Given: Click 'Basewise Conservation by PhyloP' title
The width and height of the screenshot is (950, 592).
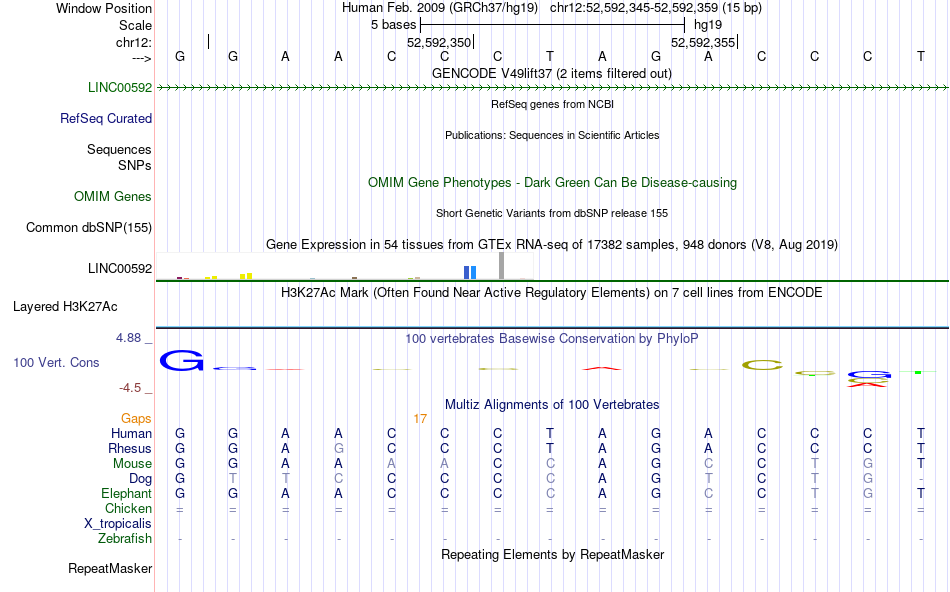Looking at the screenshot, I should click(x=552, y=339).
